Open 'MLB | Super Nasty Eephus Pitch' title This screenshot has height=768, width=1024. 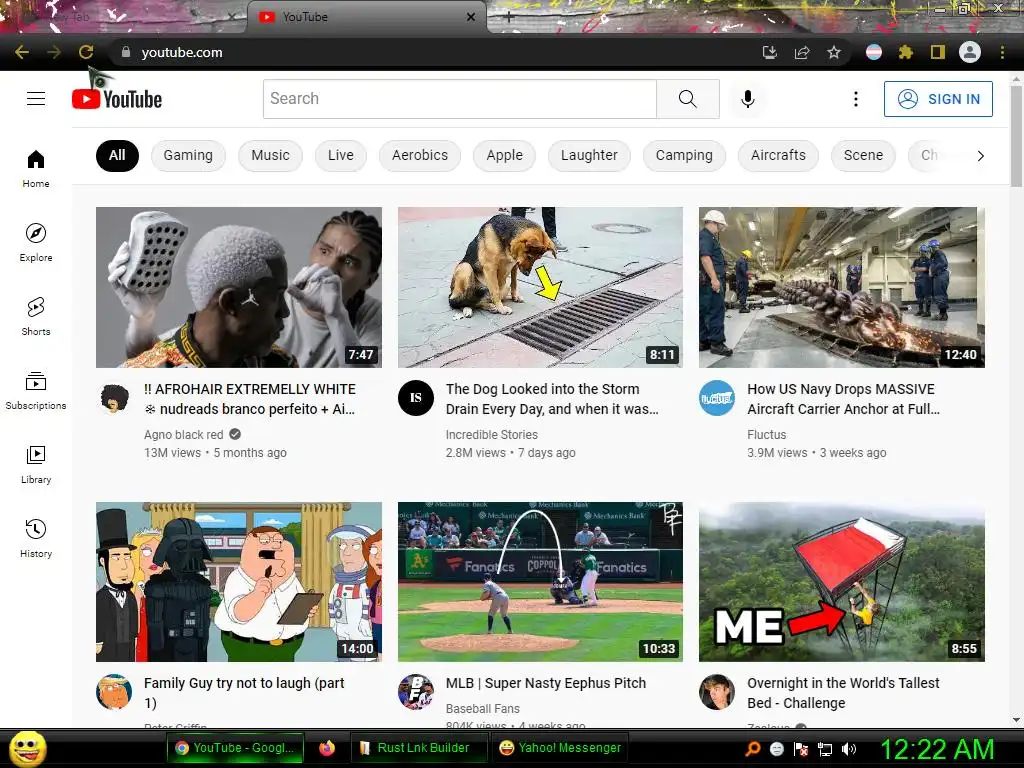(545, 683)
